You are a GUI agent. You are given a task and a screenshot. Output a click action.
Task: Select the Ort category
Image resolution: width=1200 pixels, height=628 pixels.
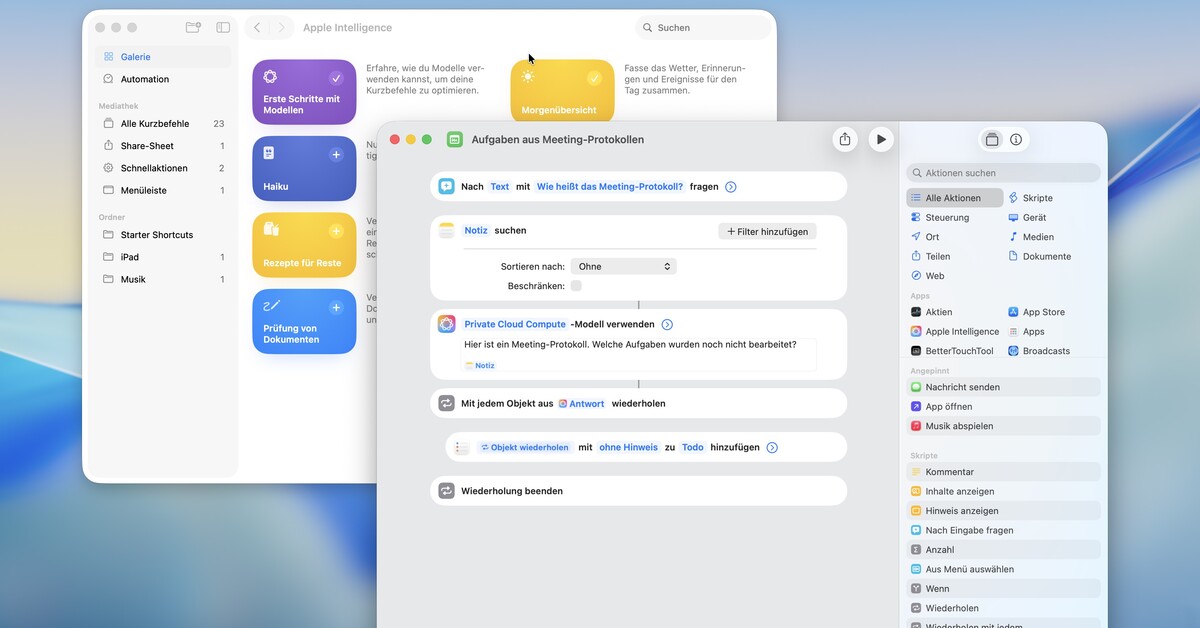[x=955, y=237]
